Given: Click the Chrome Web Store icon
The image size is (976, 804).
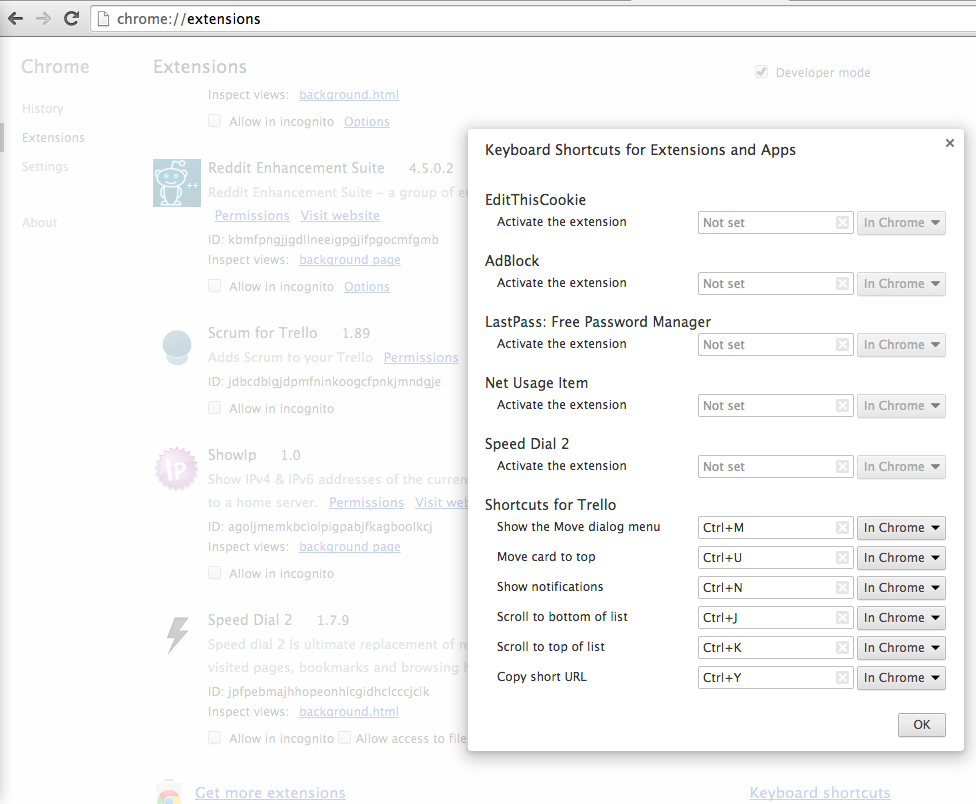Looking at the screenshot, I should coord(169,792).
